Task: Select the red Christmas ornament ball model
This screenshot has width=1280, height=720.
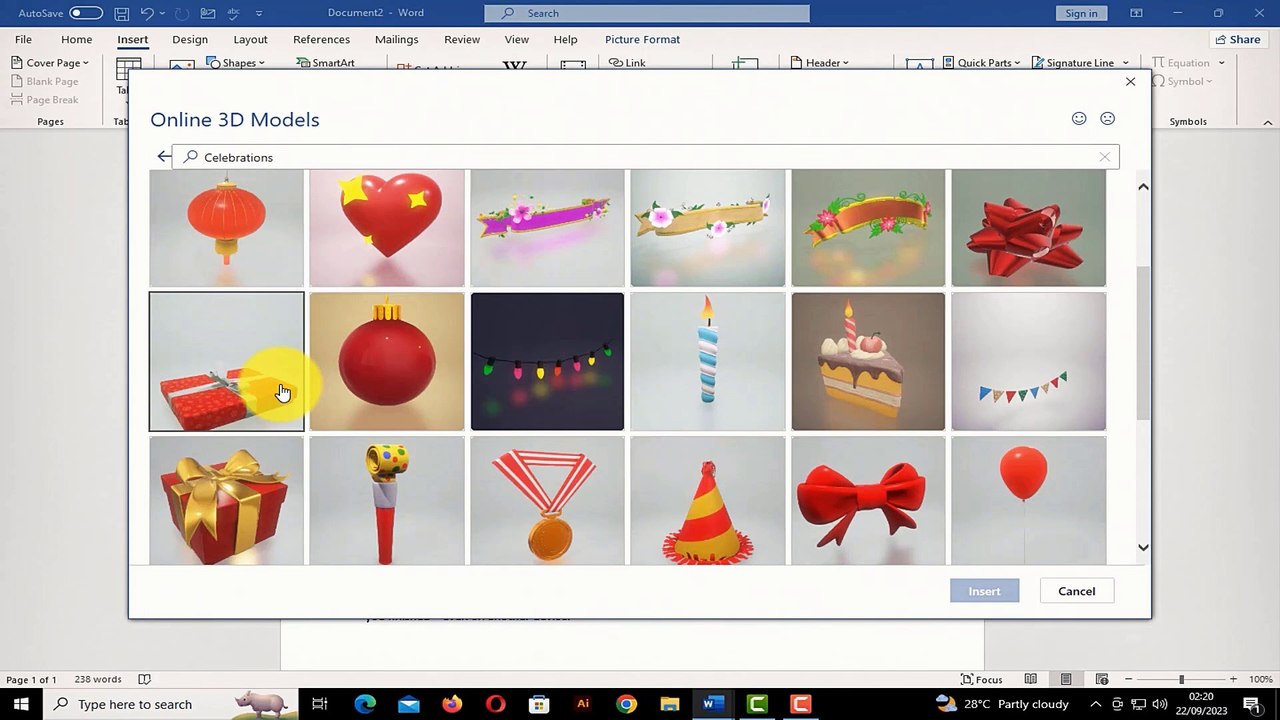Action: [x=387, y=361]
